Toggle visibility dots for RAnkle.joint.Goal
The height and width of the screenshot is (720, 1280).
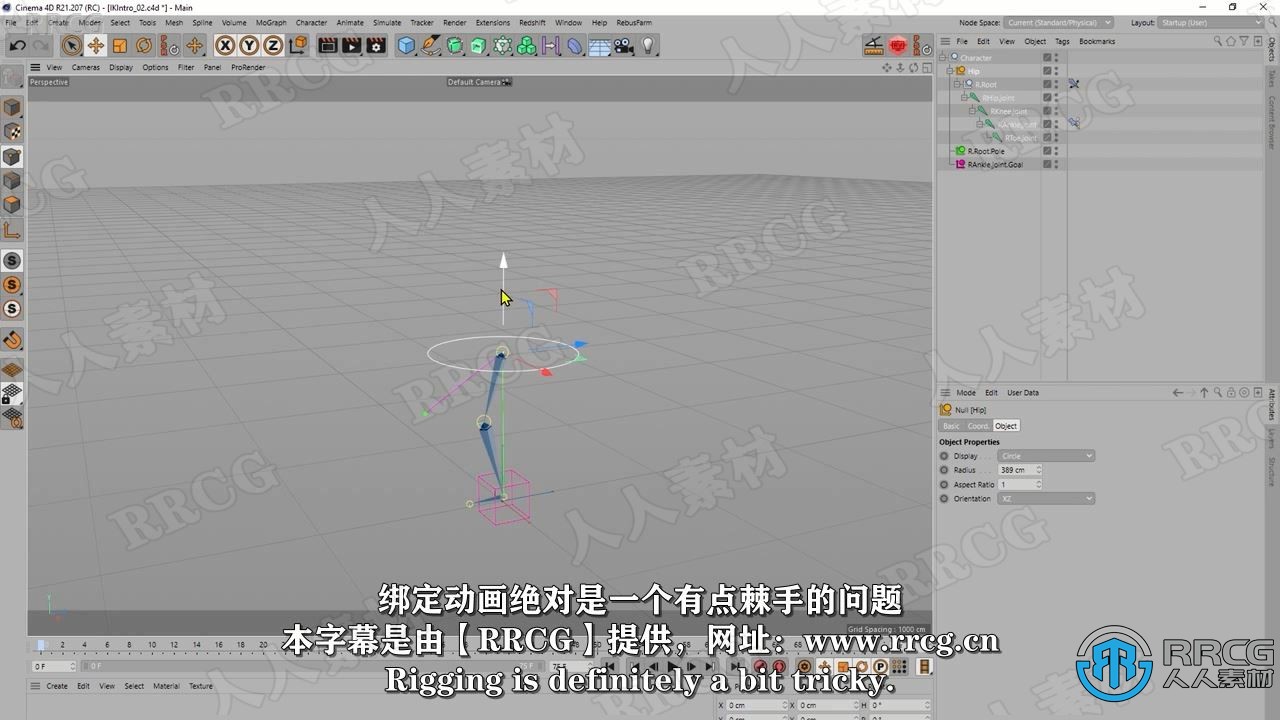coord(1056,164)
